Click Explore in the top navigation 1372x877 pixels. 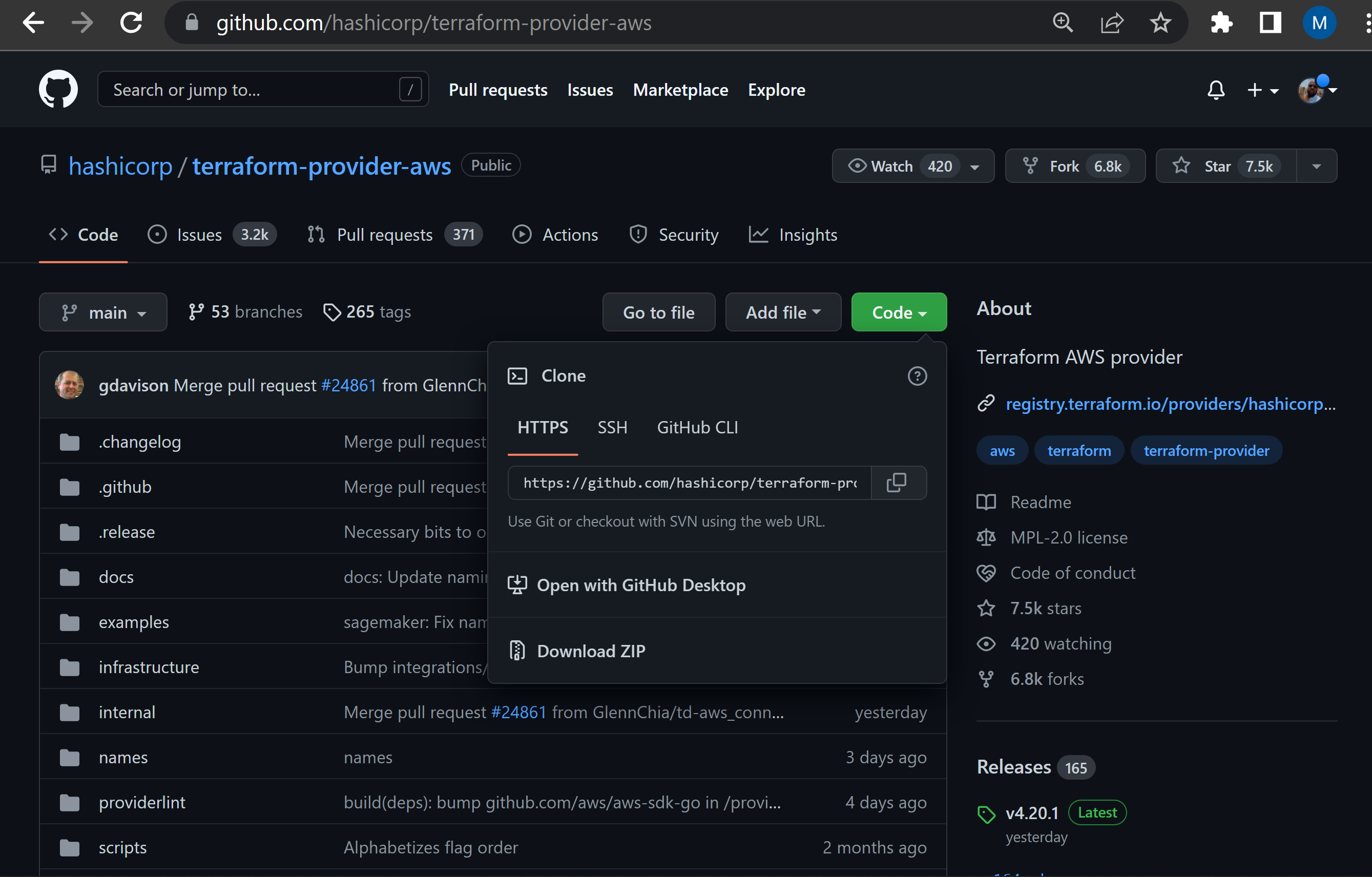pos(777,90)
